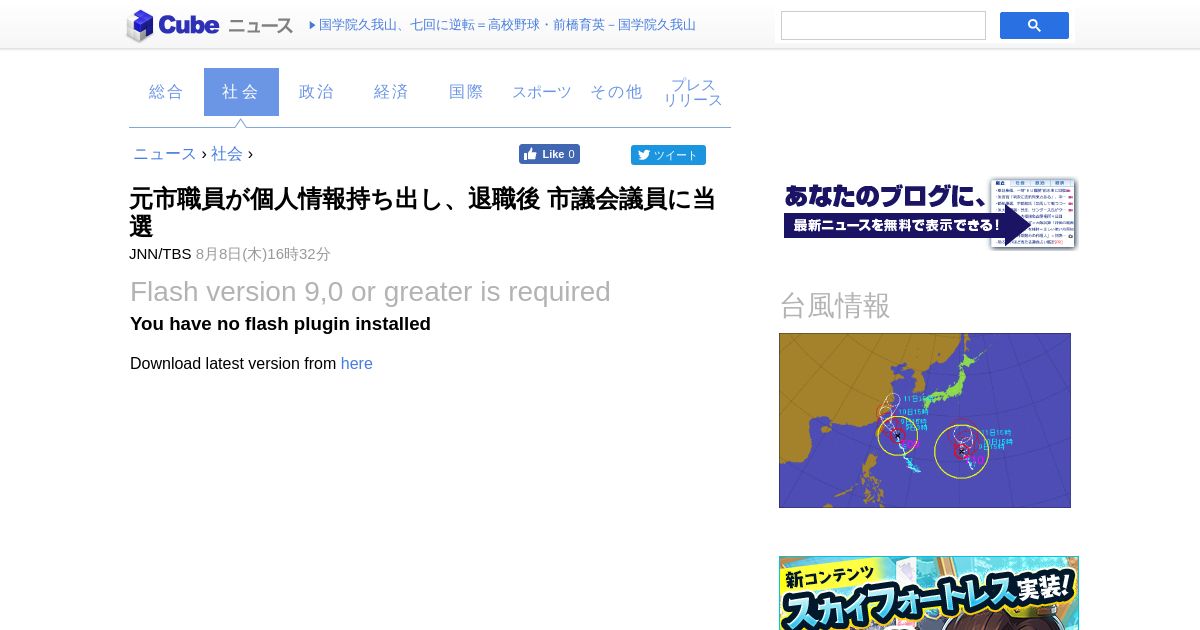Click the ニュース breadcrumb link
This screenshot has width=1200, height=630.
(x=165, y=154)
